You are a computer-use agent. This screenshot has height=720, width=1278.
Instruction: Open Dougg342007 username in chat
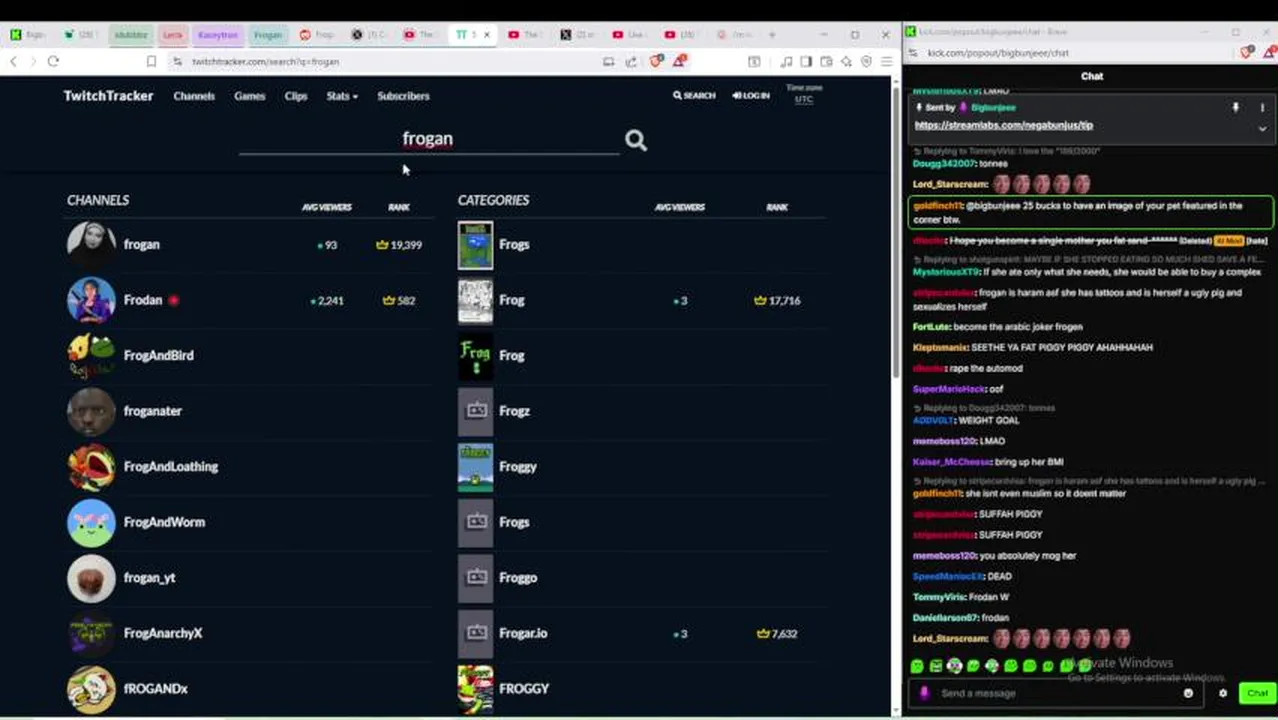(x=943, y=163)
